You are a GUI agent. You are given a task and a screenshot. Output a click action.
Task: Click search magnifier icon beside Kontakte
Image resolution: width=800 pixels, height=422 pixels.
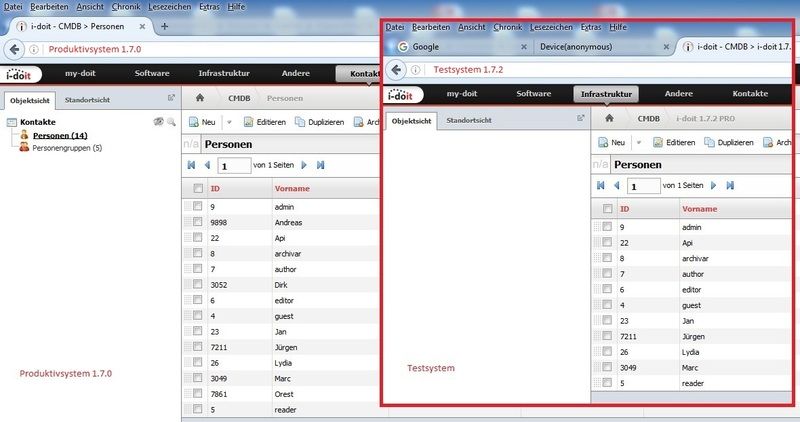171,121
